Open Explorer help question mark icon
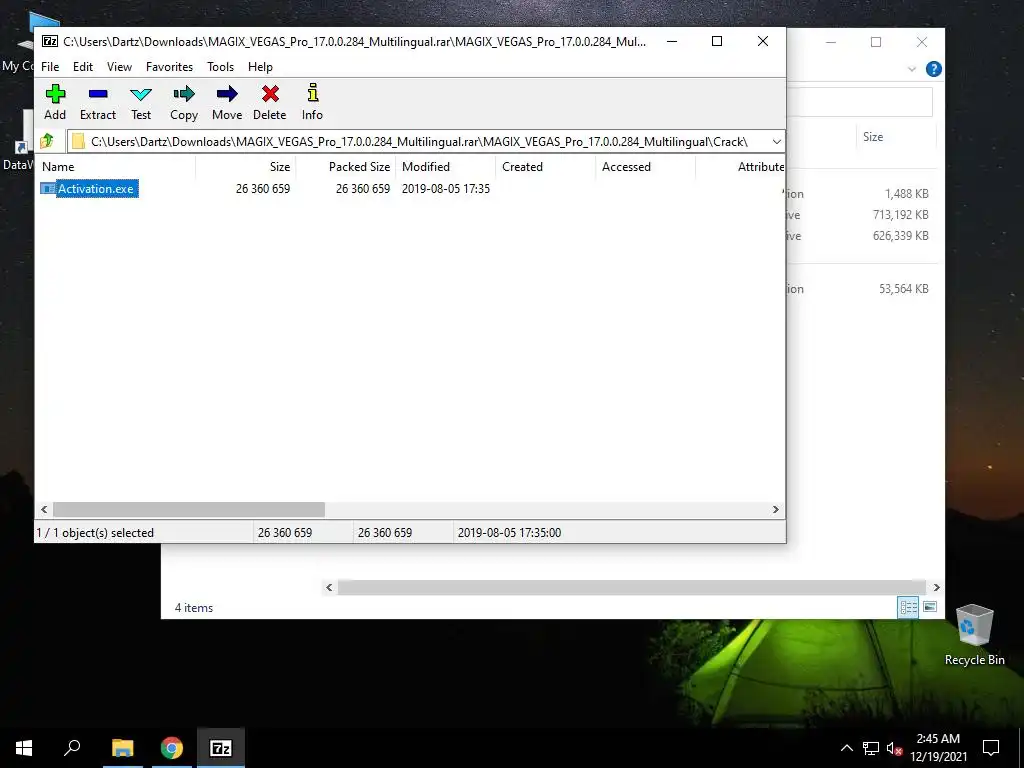The image size is (1024, 768). (x=934, y=69)
